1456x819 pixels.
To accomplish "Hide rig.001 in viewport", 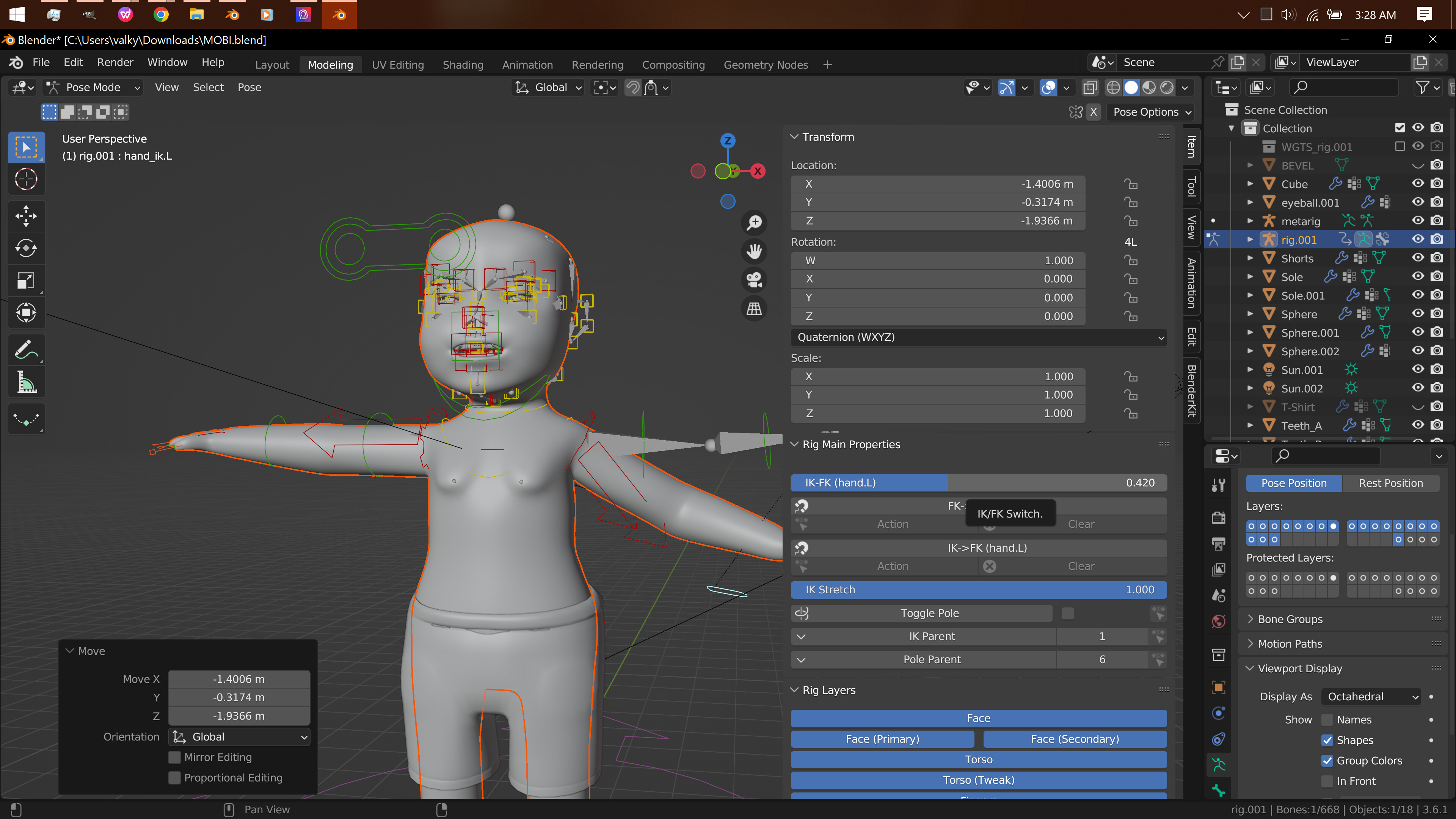I will (x=1418, y=239).
